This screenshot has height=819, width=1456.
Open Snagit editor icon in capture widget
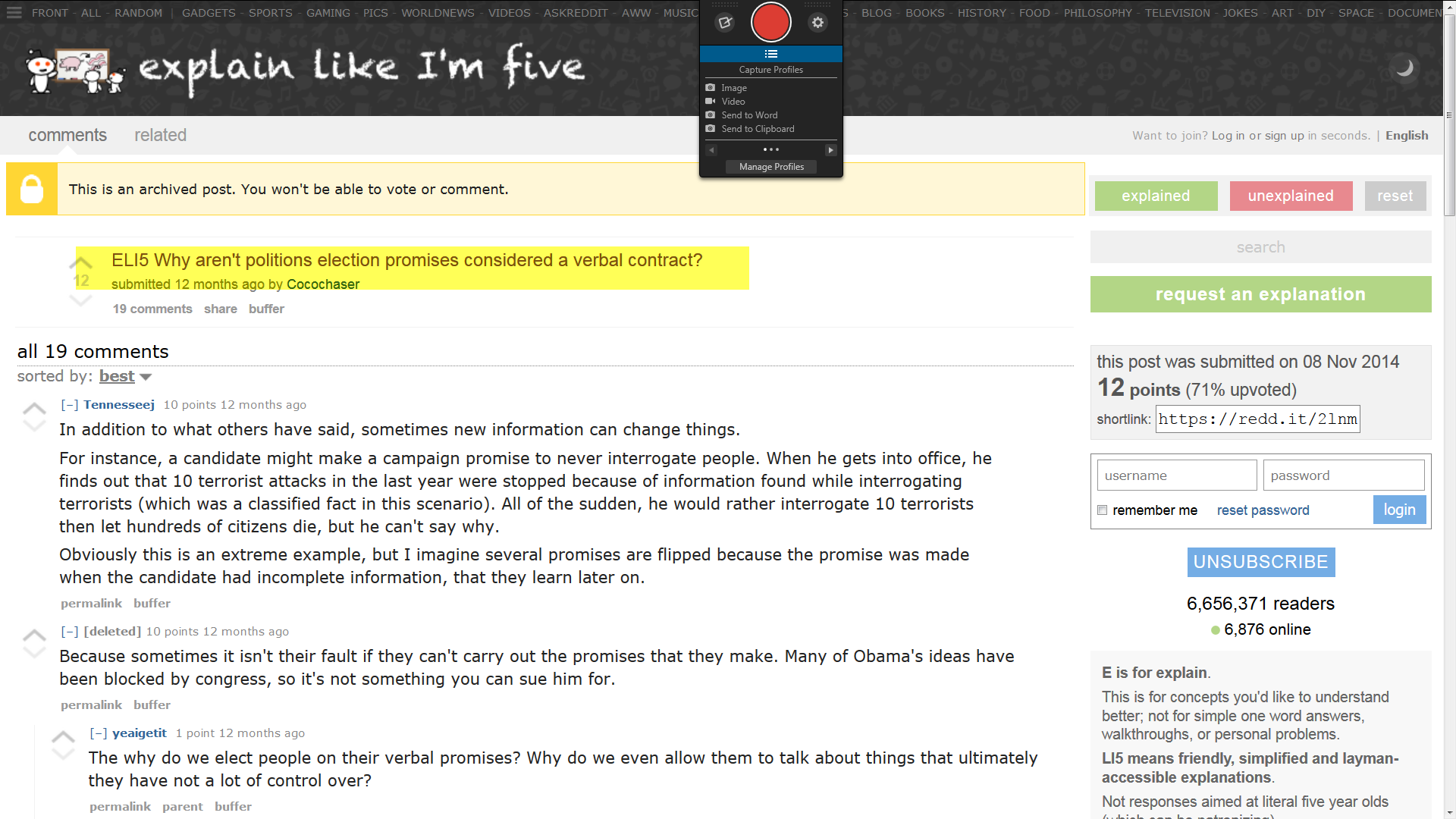[x=725, y=23]
